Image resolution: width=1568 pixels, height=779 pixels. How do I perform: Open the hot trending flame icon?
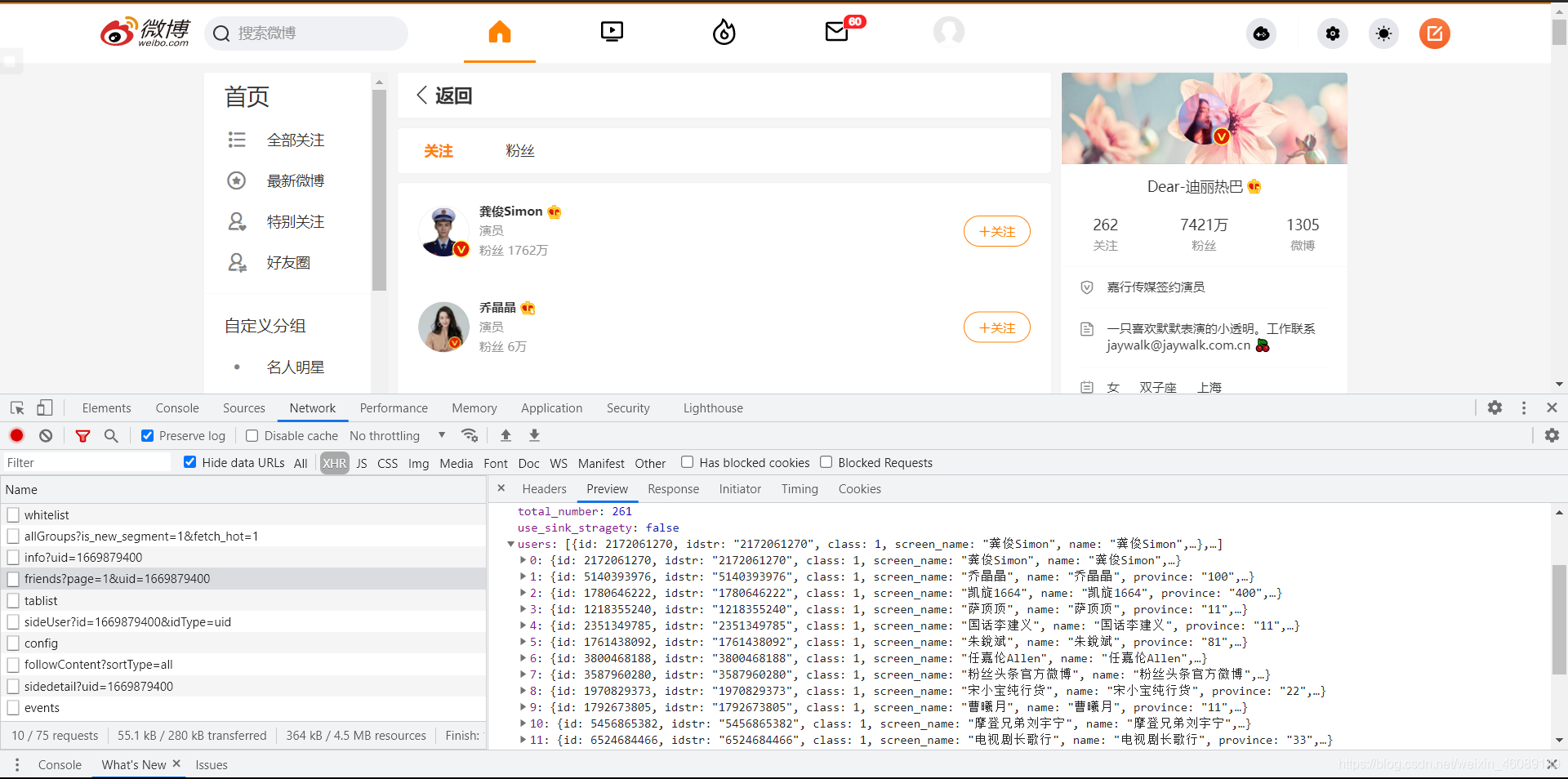(x=724, y=33)
